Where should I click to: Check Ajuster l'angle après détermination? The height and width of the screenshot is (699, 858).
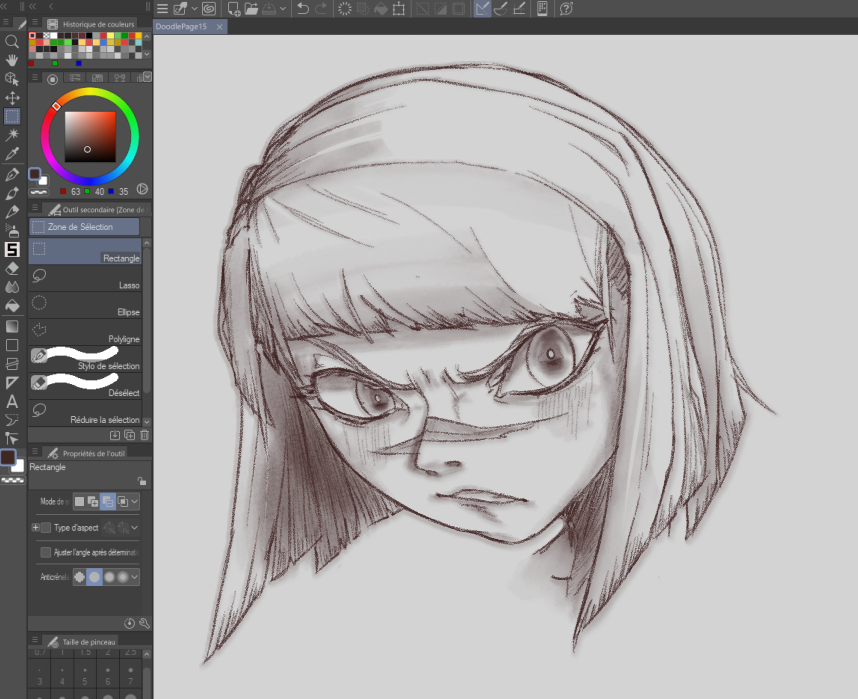(x=46, y=552)
